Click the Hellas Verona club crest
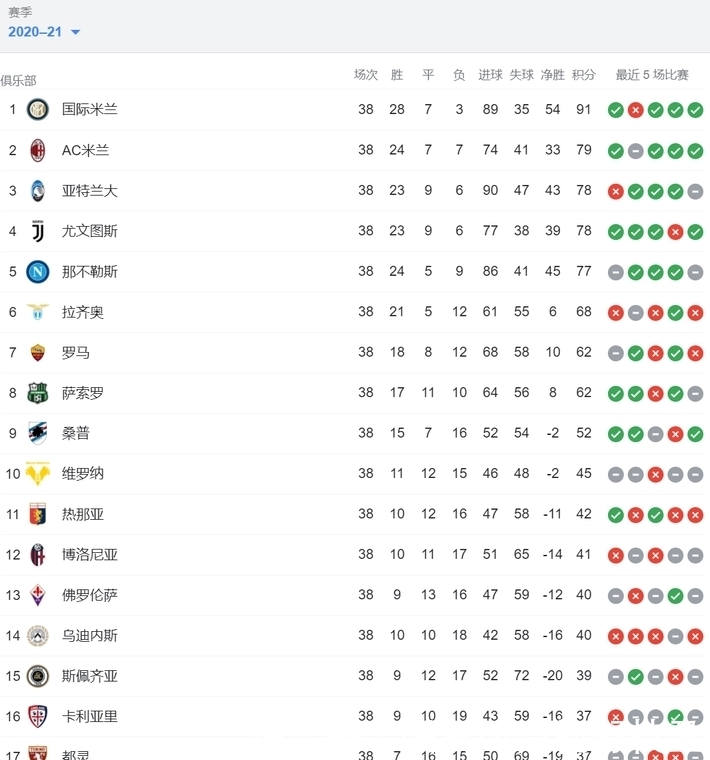The width and height of the screenshot is (710, 760). [37, 474]
